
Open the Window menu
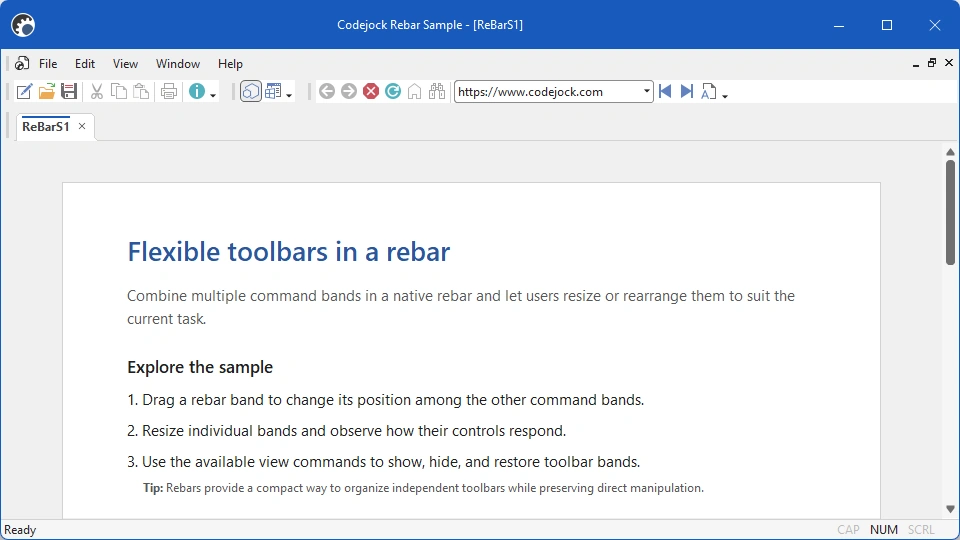point(178,64)
